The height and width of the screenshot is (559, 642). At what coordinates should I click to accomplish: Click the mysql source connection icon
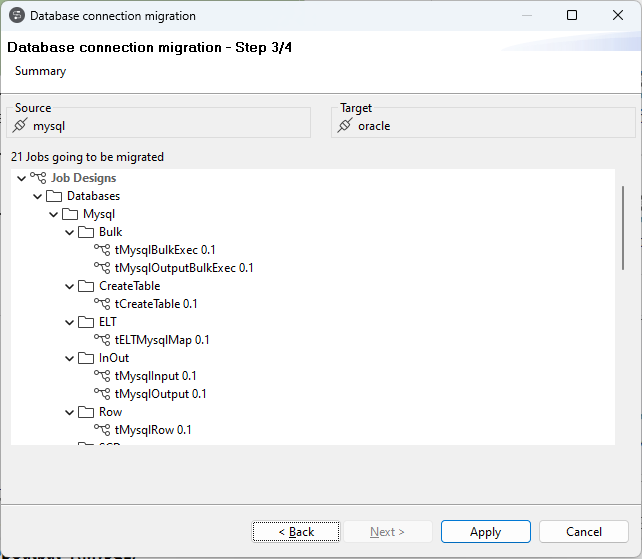coord(20,126)
